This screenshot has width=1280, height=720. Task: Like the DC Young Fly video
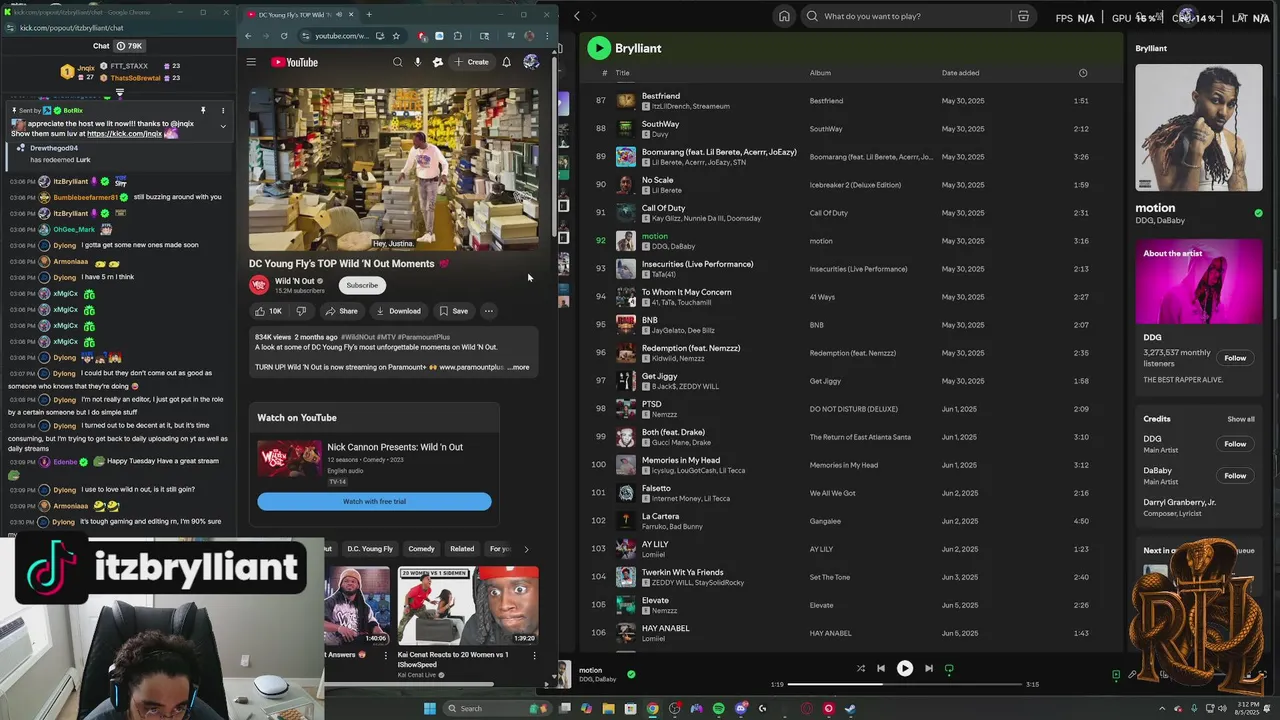click(269, 311)
